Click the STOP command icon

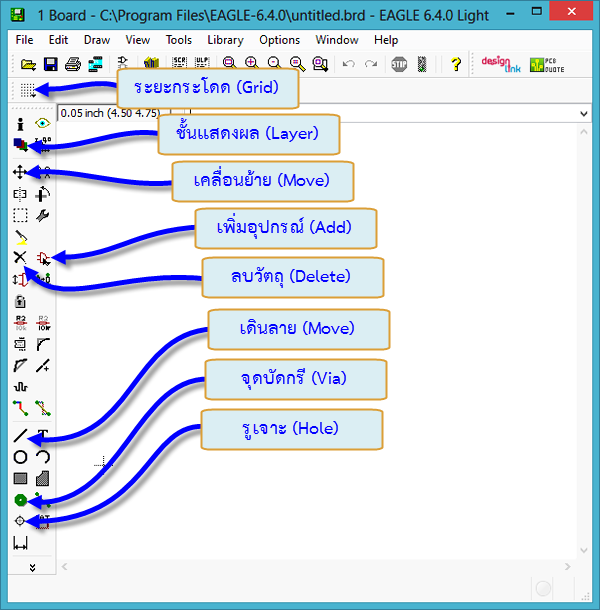399,64
